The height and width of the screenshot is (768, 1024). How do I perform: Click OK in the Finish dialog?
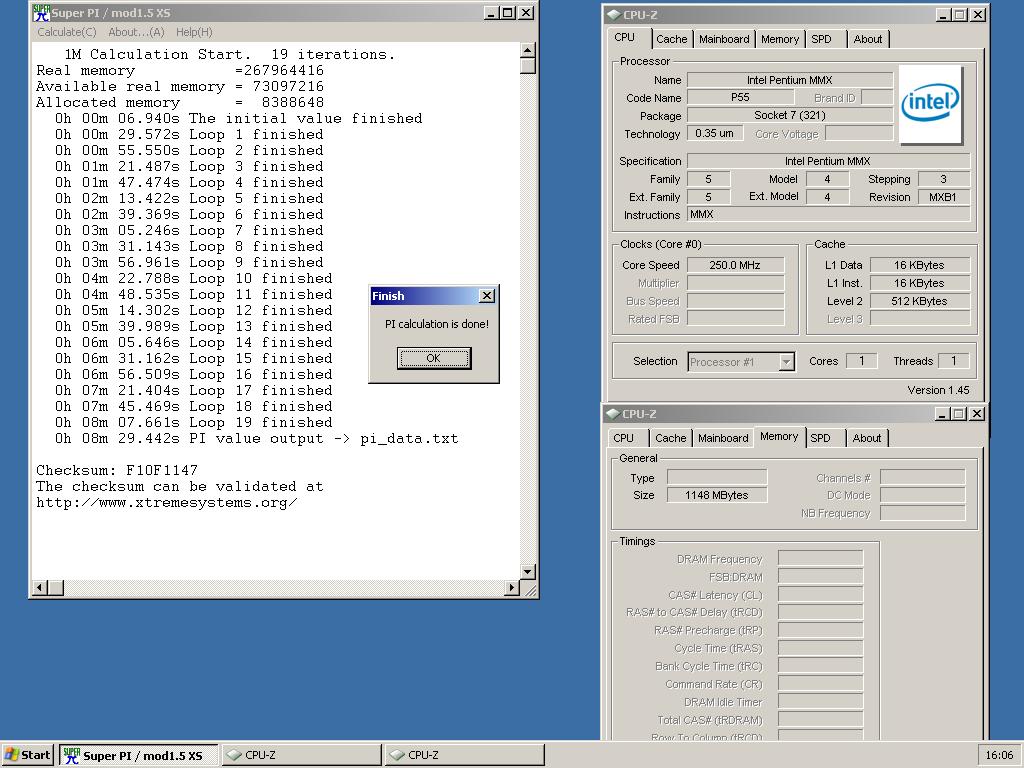coord(434,358)
